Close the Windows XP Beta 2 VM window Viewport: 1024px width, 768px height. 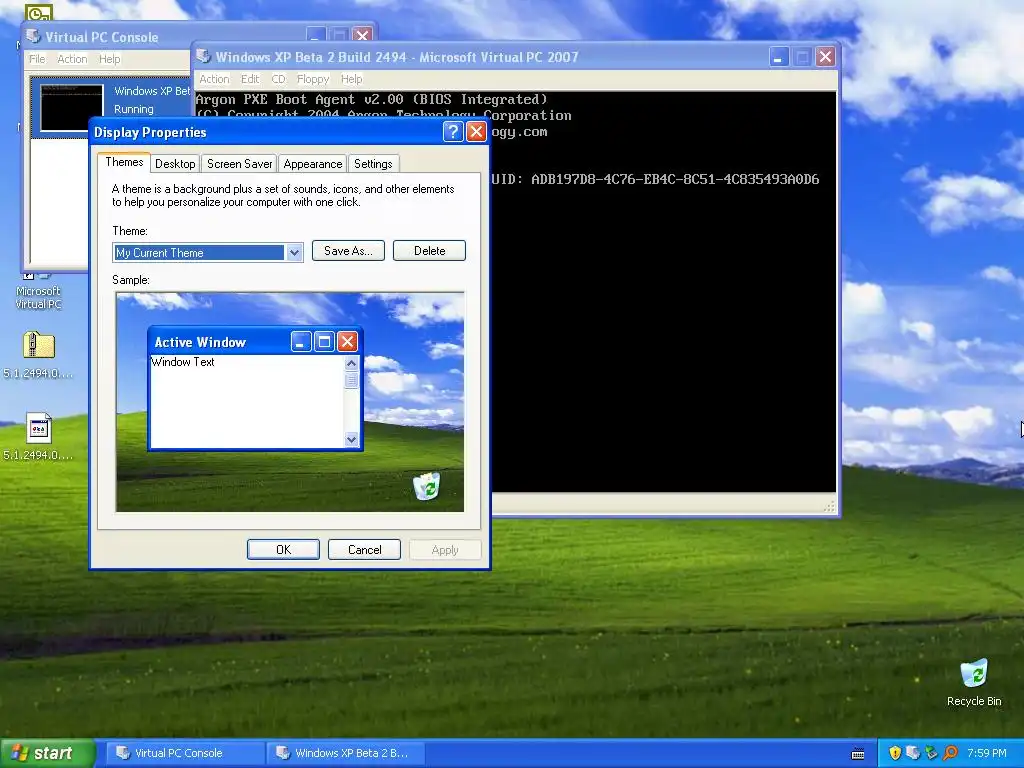tap(825, 57)
